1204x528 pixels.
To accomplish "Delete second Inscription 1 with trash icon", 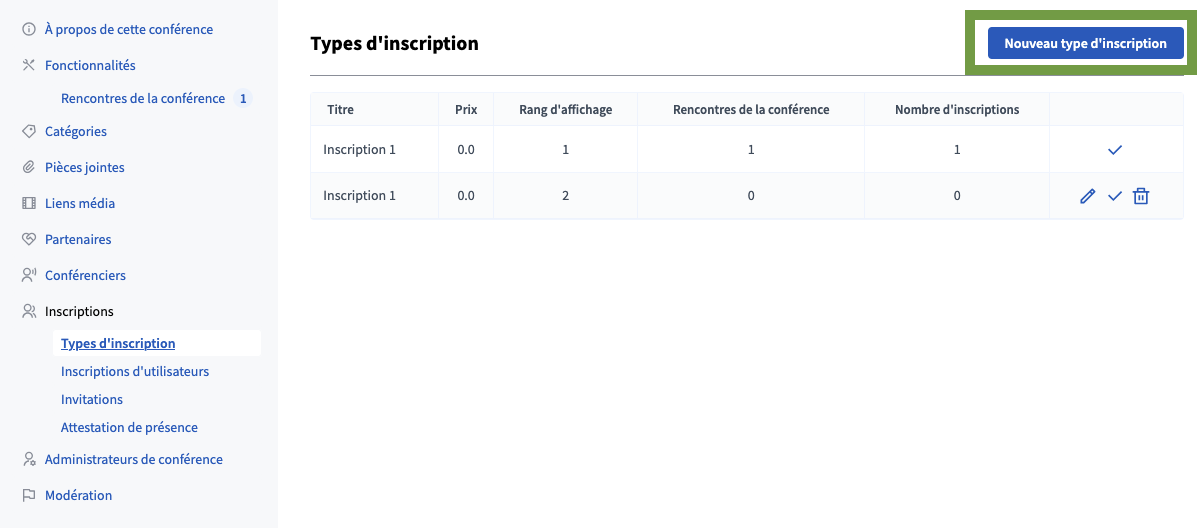I will coord(1141,197).
